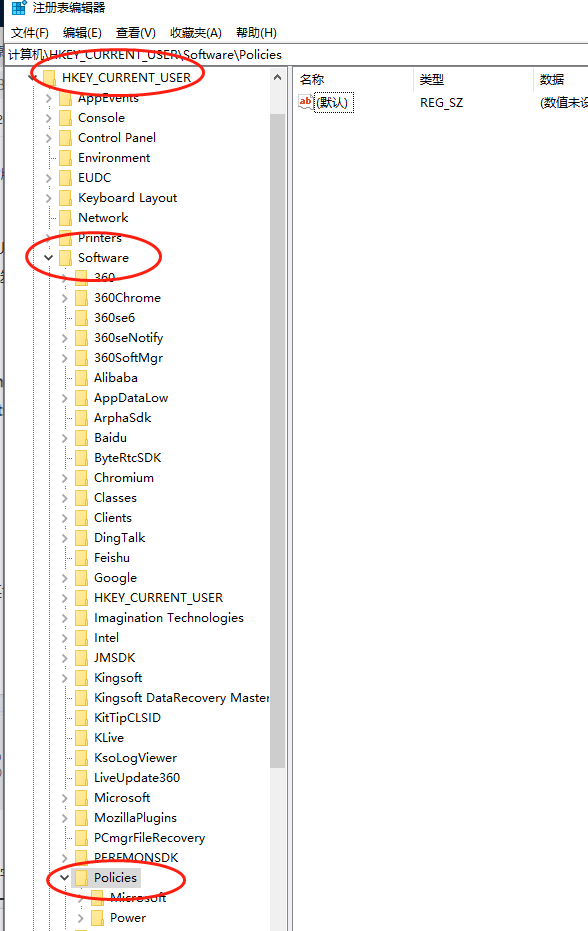Click the Kingsoft folder icon

tap(82, 677)
